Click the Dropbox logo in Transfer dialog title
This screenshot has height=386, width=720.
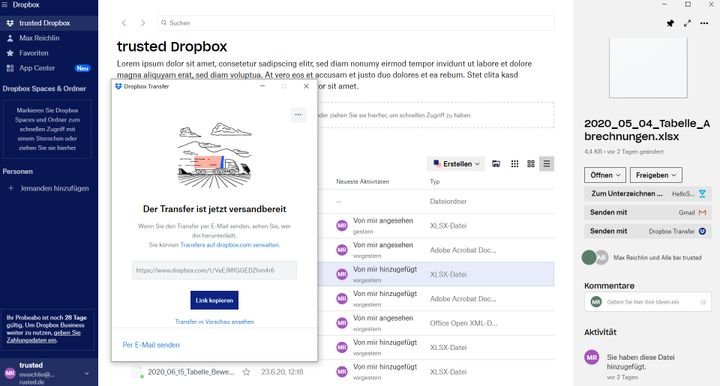118,86
